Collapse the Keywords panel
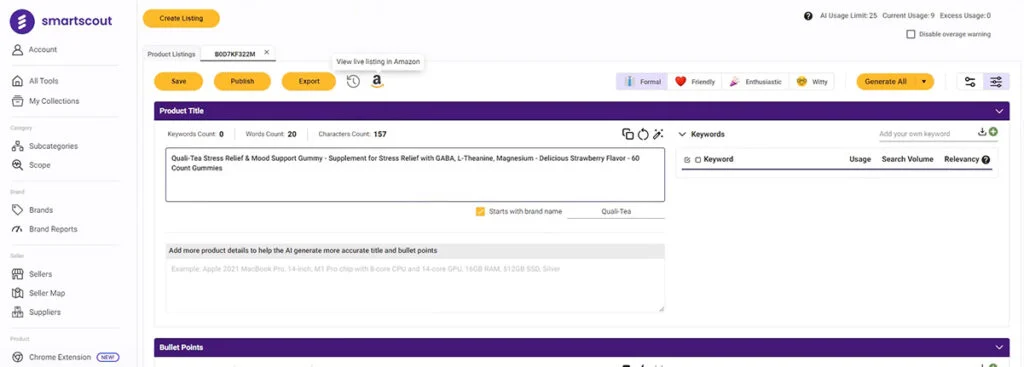Screen dimensions: 1024x367 point(682,134)
